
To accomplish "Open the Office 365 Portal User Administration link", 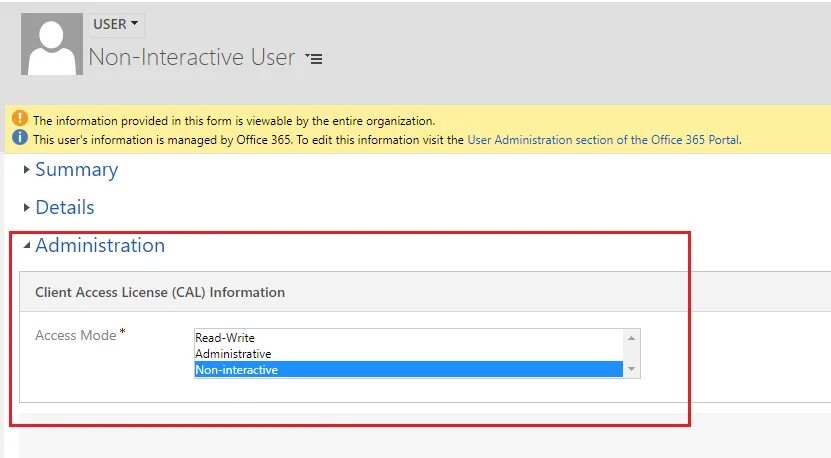I will click(x=603, y=140).
